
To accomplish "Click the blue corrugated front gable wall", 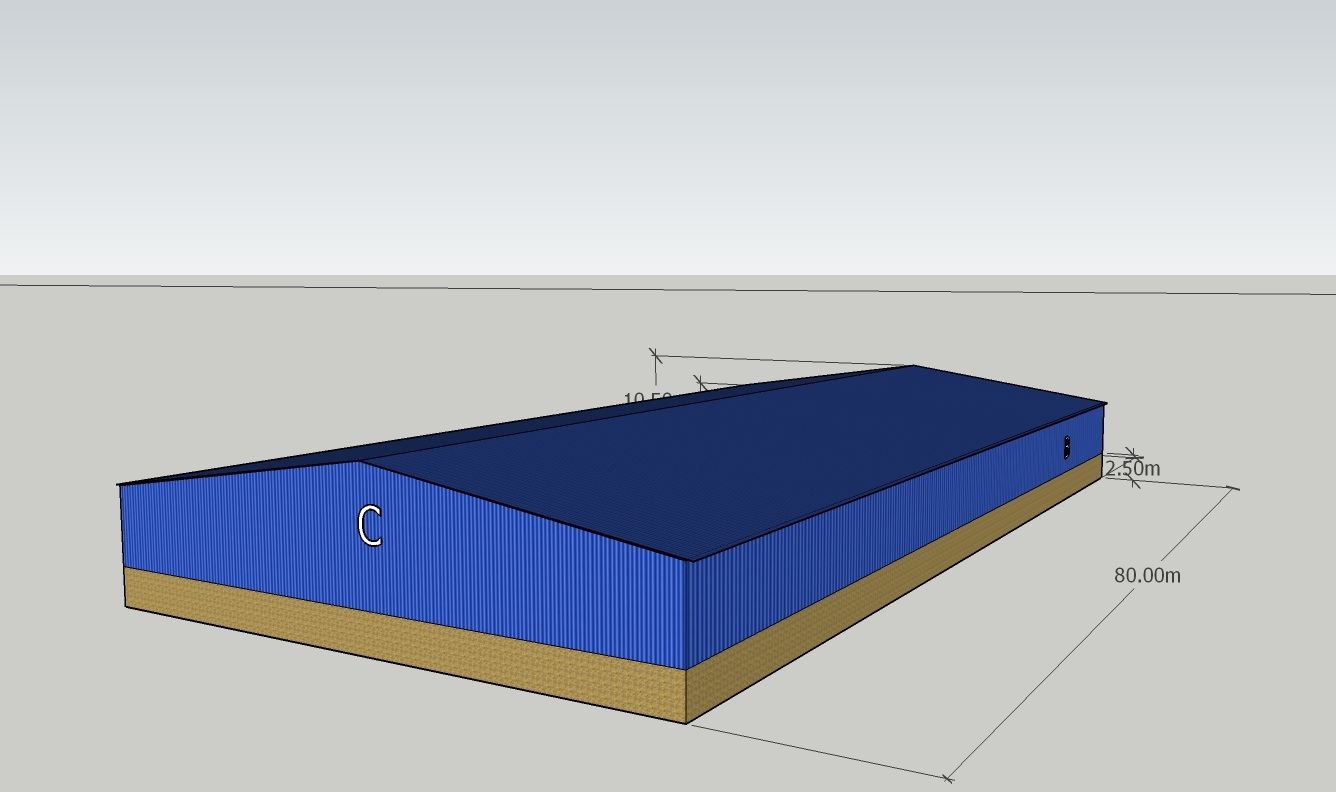I will click(450, 560).
